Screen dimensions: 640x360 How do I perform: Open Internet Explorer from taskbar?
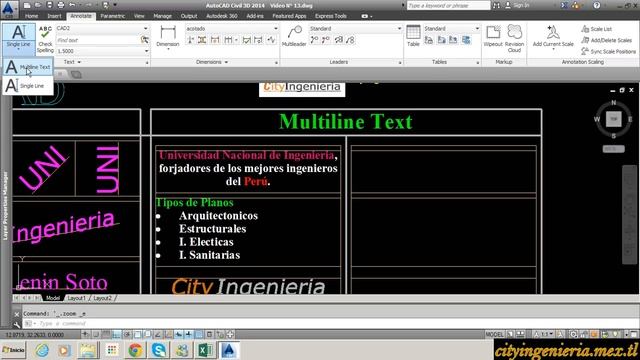42,350
